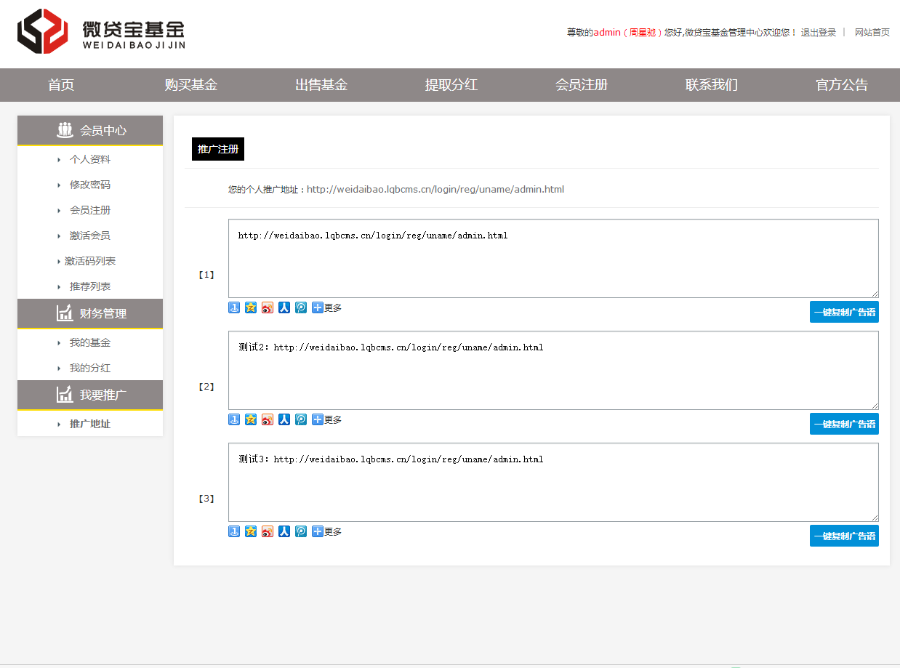The width and height of the screenshot is (900, 668).
Task: Open 激活码列表 in the sidebar
Action: pos(90,261)
